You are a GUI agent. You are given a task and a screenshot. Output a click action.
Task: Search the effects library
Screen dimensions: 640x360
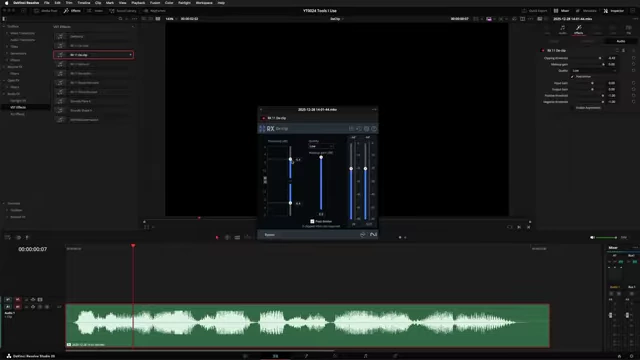point(120,19)
